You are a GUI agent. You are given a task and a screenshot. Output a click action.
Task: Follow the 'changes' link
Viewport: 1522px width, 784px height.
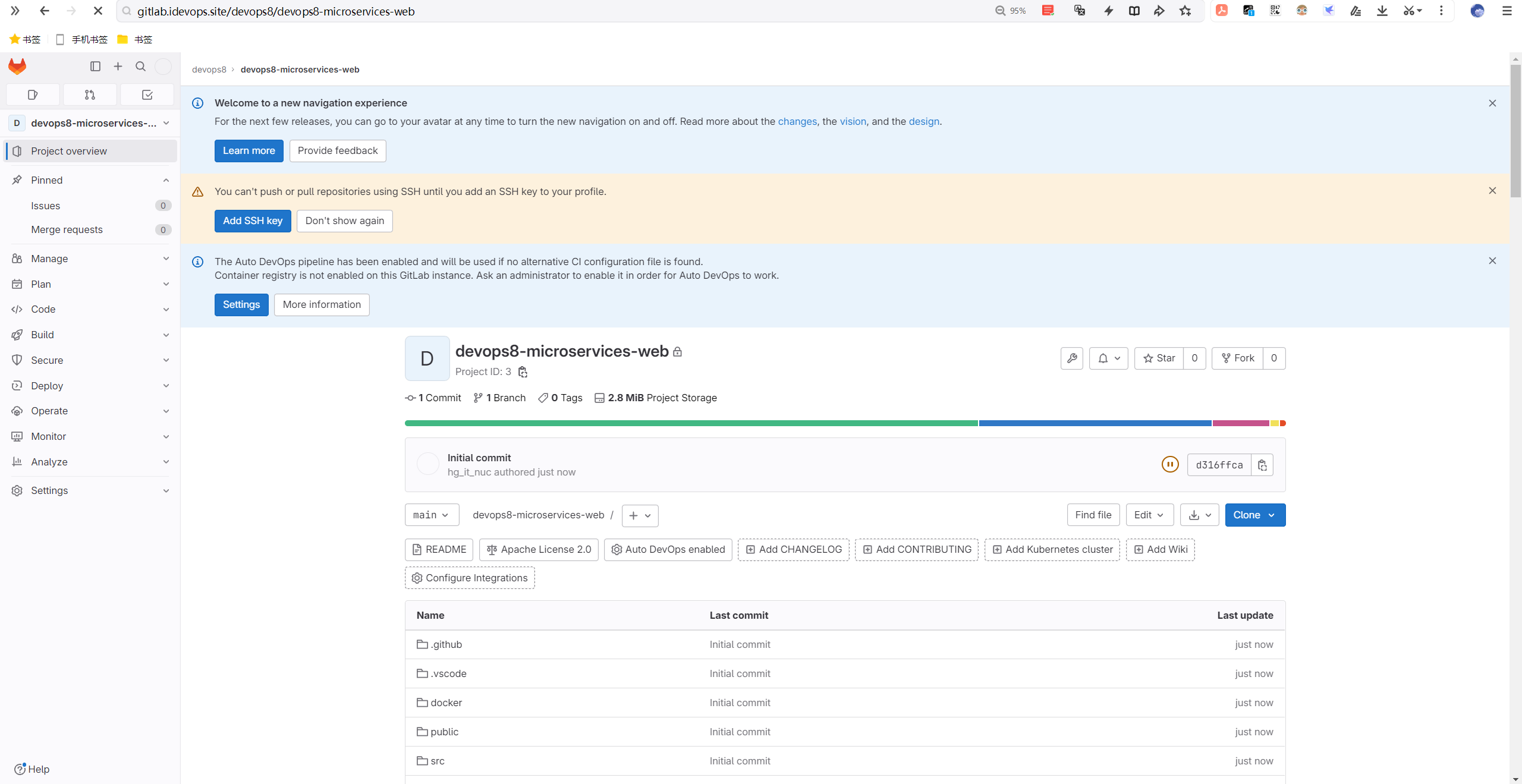(x=797, y=121)
